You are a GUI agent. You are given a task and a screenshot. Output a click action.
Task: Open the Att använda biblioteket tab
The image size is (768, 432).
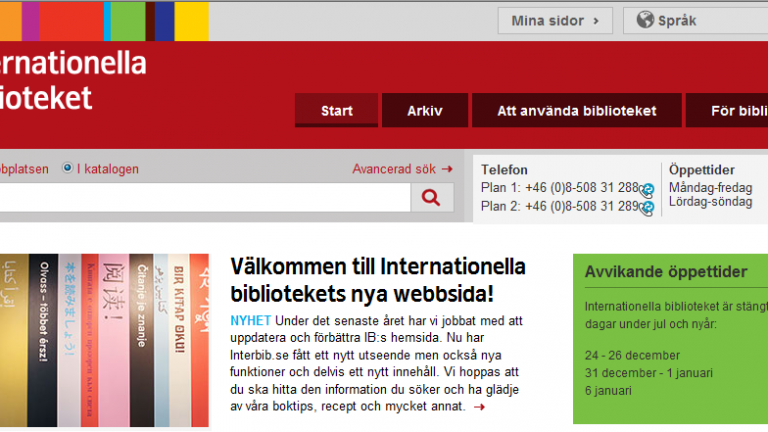pyautogui.click(x=576, y=111)
